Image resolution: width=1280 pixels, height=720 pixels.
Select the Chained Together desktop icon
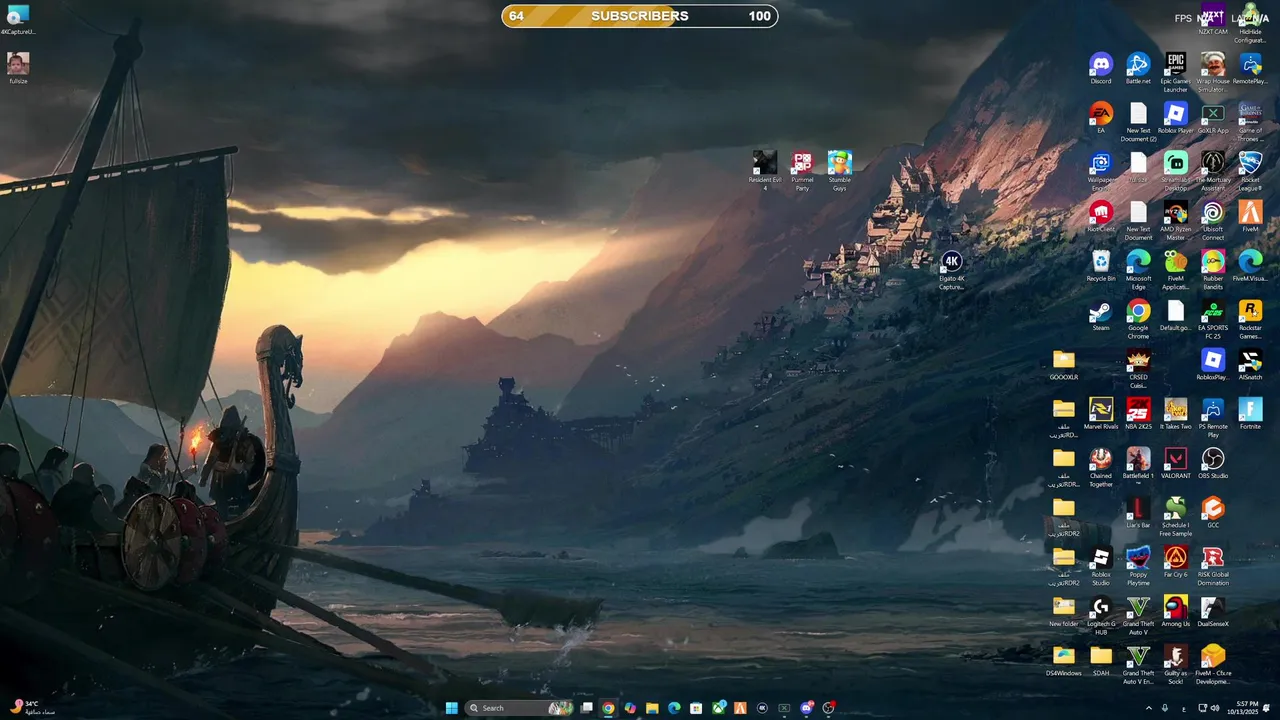click(1101, 467)
